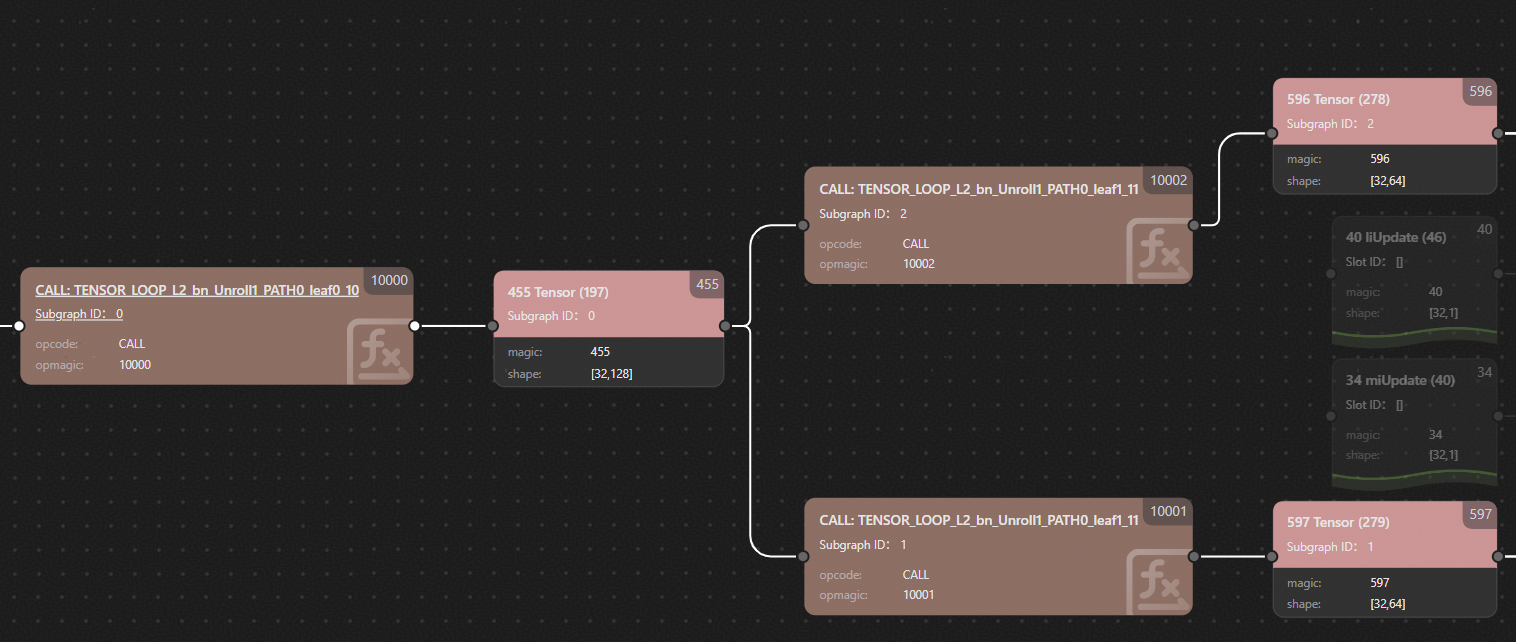Image resolution: width=1516 pixels, height=642 pixels.
Task: Click the input port of CALL node 10001
Action: tap(803, 556)
